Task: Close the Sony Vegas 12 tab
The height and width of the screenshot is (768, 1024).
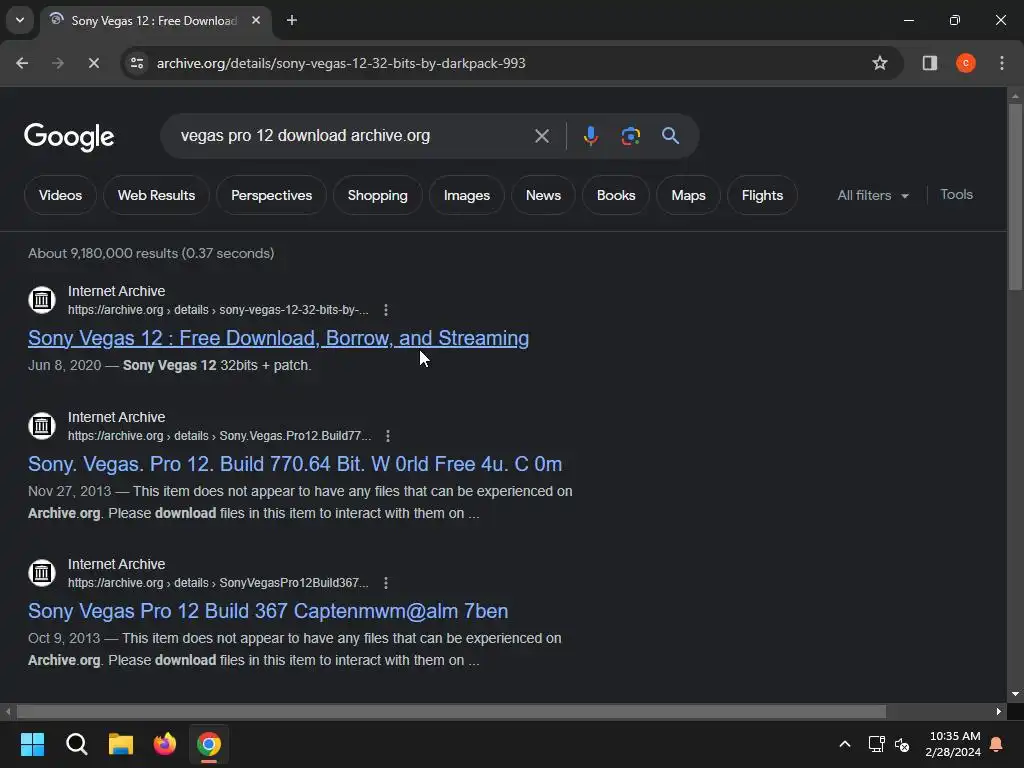Action: (256, 20)
